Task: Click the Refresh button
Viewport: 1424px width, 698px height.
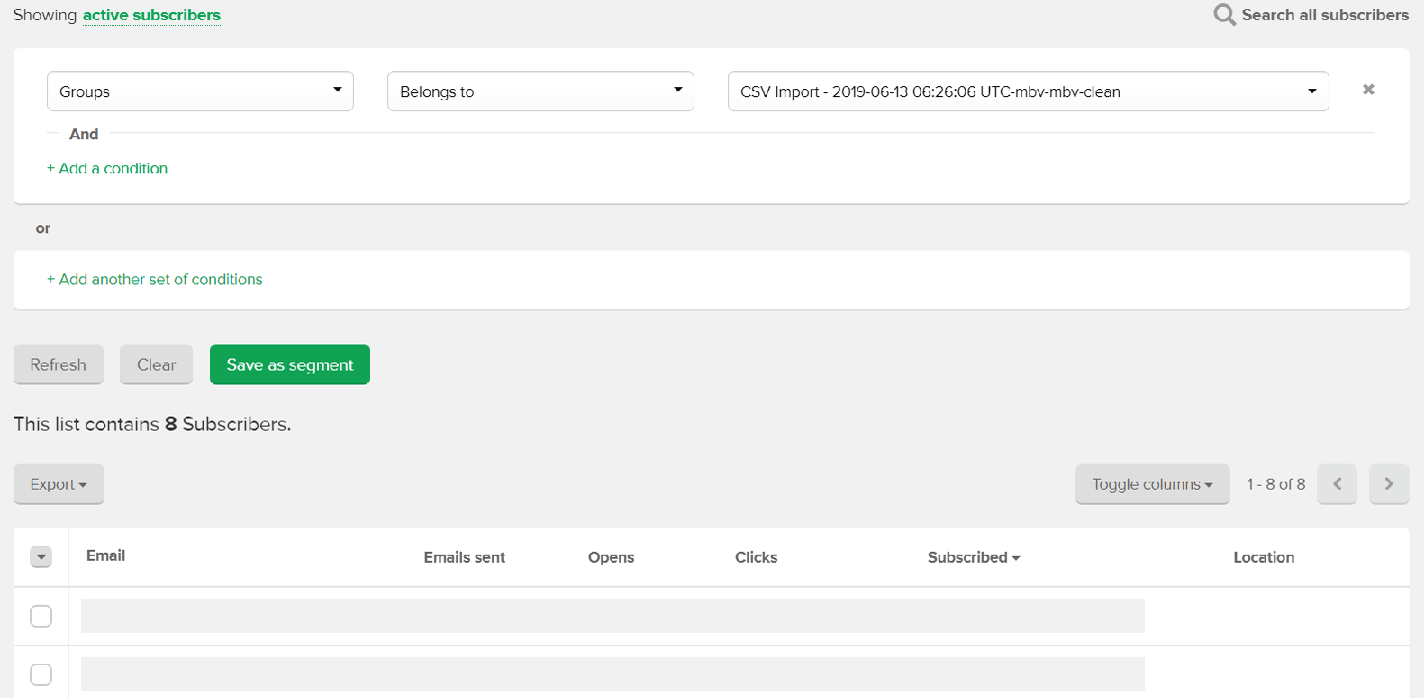Action: coord(58,365)
